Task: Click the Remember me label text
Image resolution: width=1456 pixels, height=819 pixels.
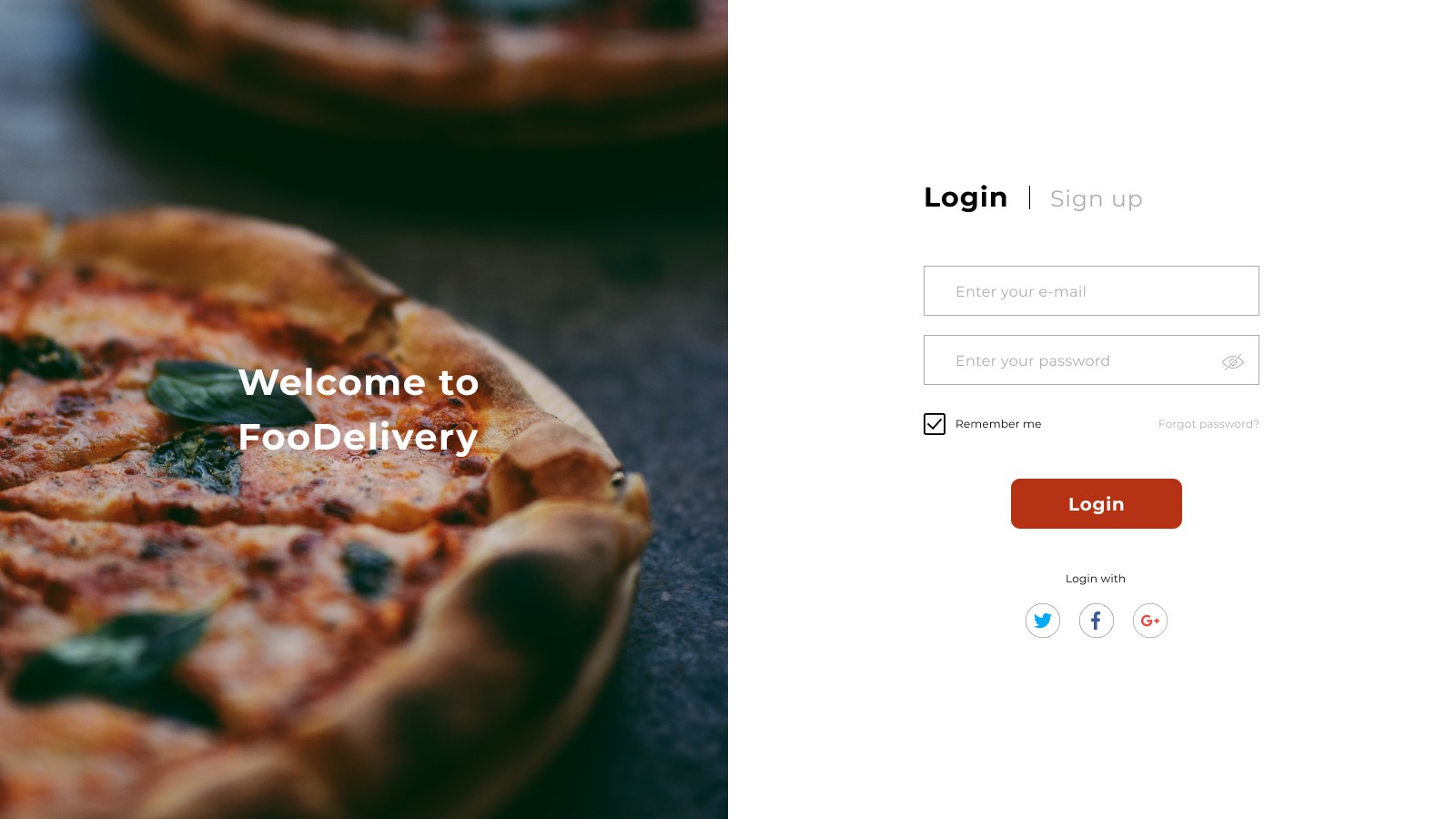Action: 998,424
